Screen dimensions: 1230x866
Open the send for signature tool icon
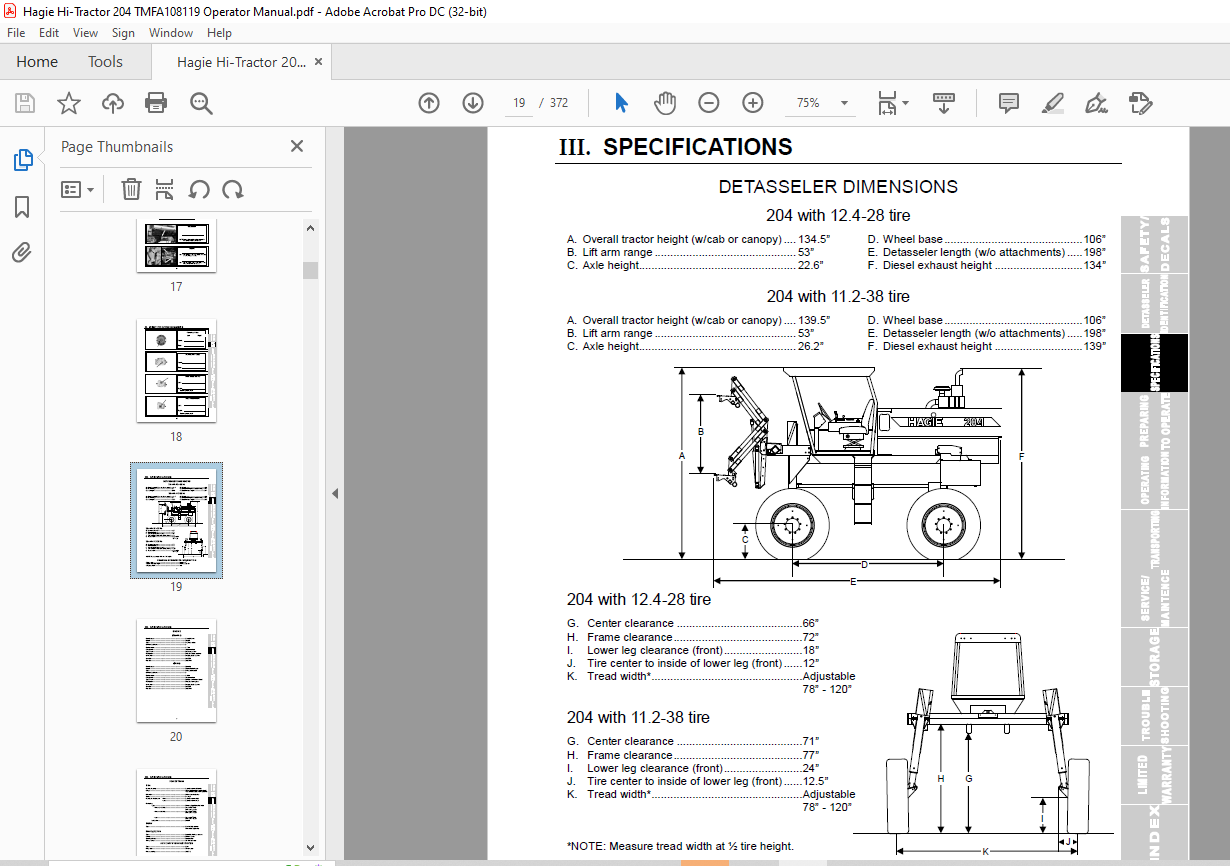pyautogui.click(x=1140, y=103)
